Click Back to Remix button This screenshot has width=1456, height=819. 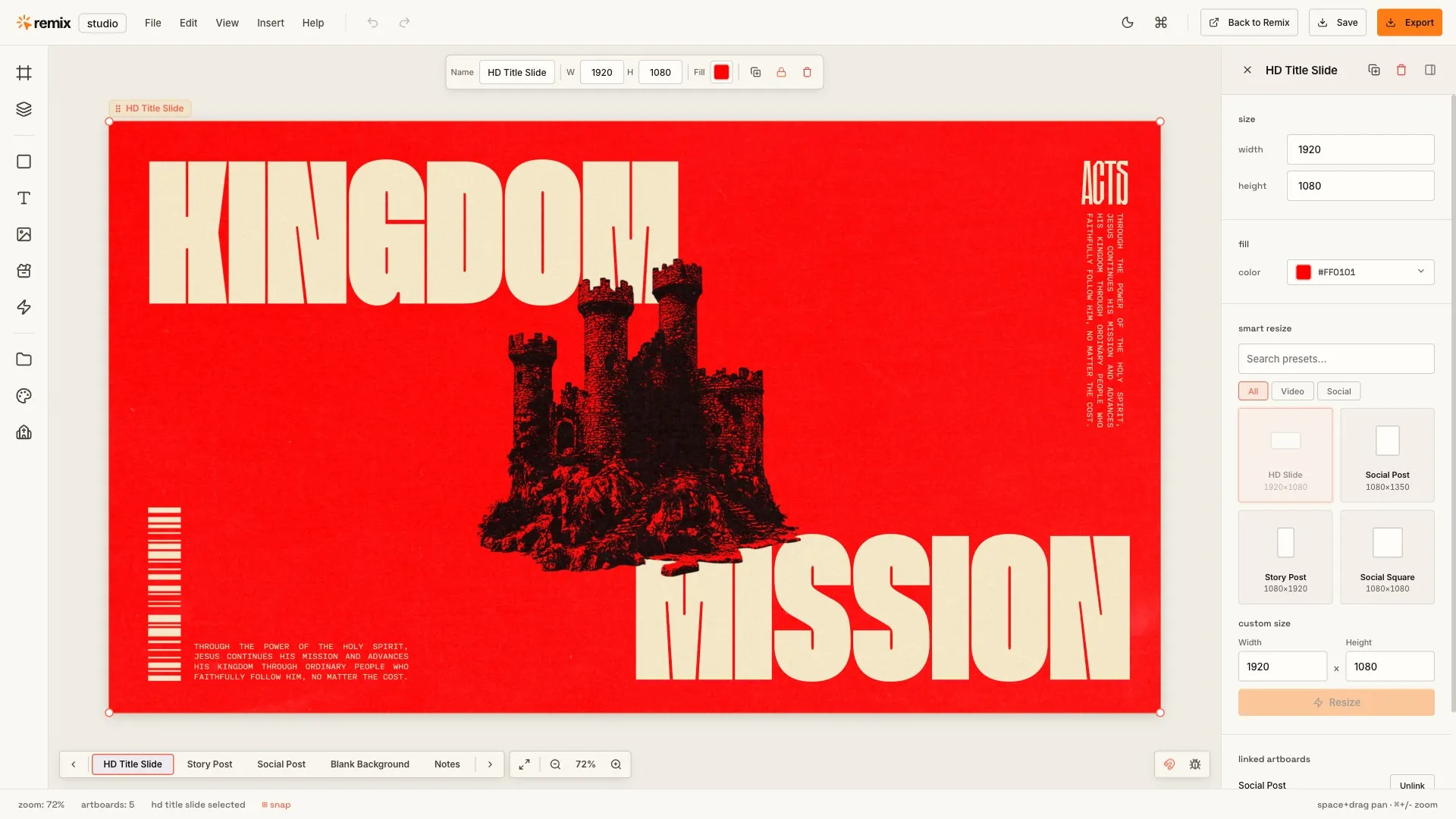(1249, 23)
